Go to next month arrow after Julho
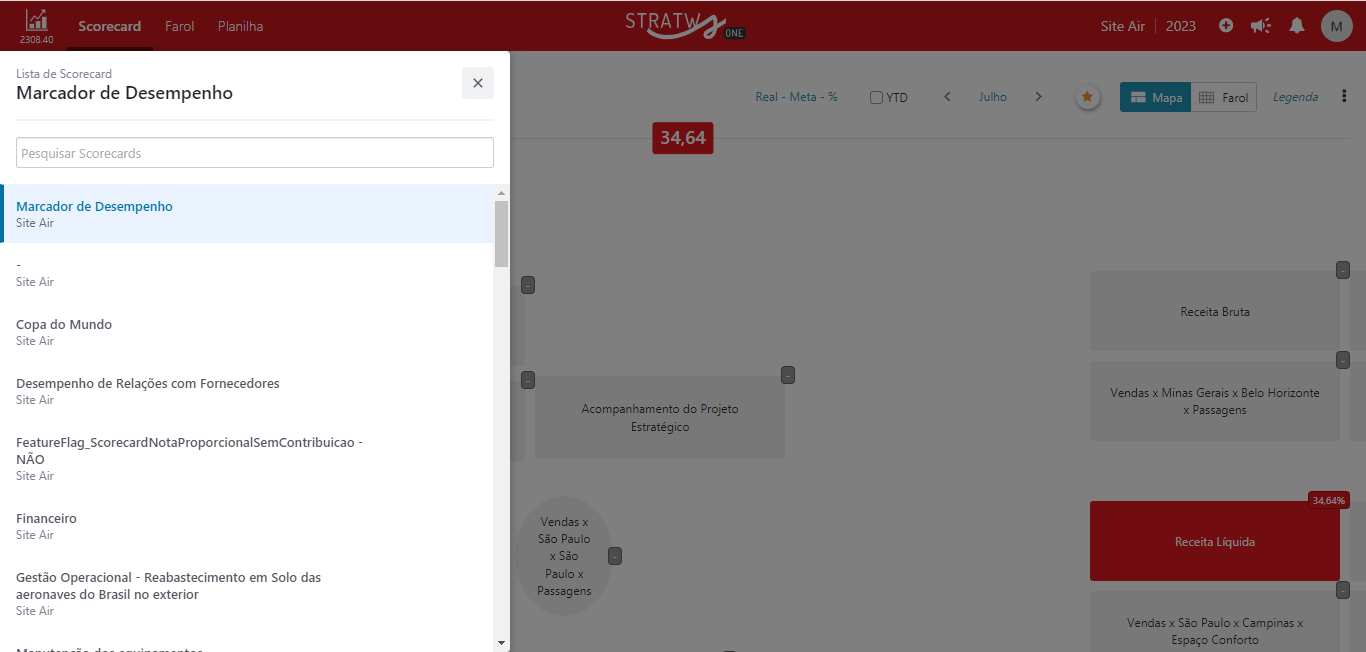This screenshot has width=1366, height=652. coord(1038,97)
